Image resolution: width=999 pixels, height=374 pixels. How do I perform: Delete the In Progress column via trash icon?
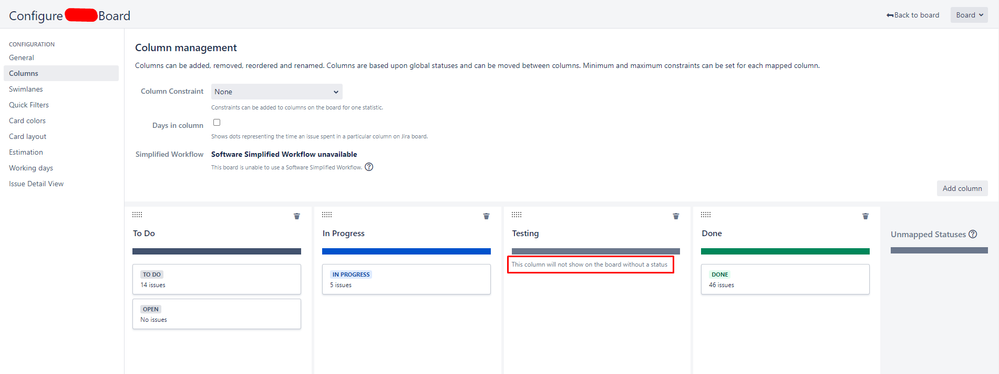(486, 216)
